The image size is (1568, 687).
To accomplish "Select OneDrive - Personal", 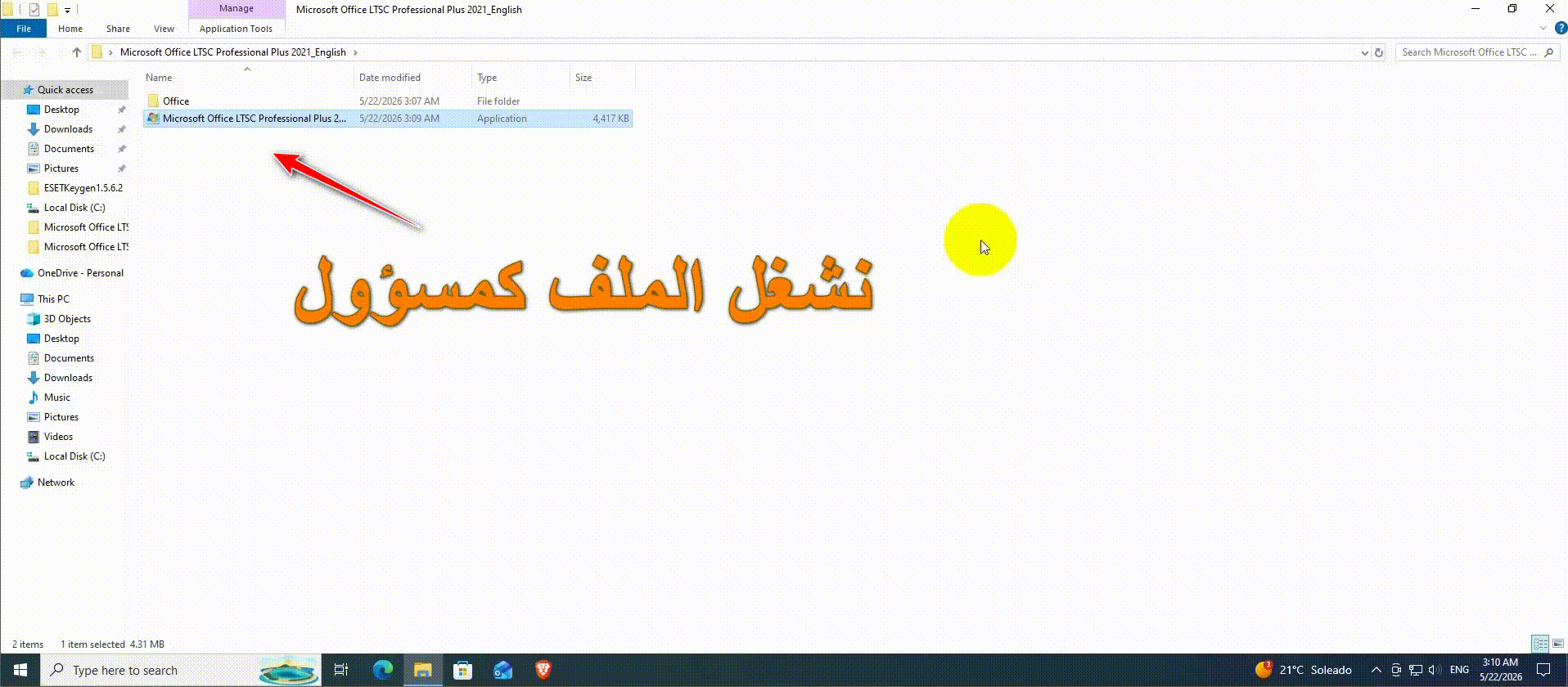I will click(80, 273).
